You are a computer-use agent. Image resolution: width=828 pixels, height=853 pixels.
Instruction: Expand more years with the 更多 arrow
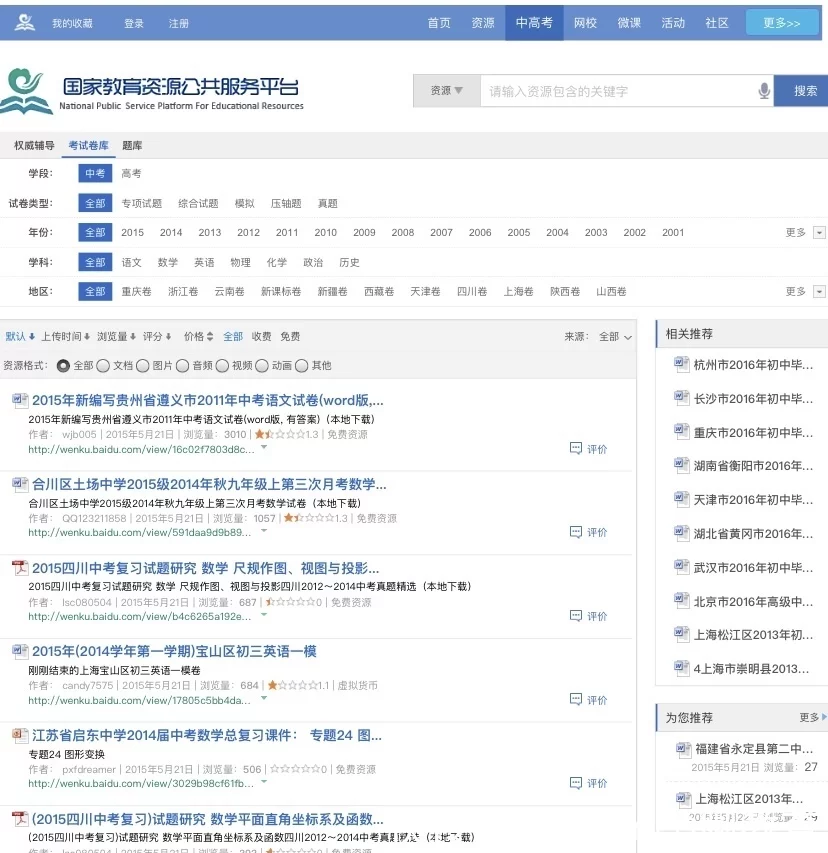[819, 233]
